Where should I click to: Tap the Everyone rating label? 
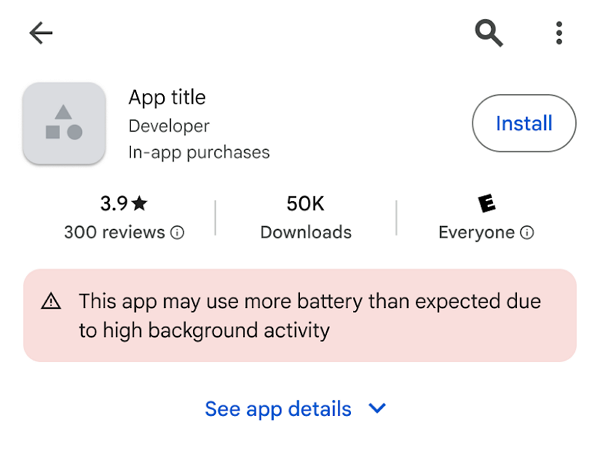point(476,233)
